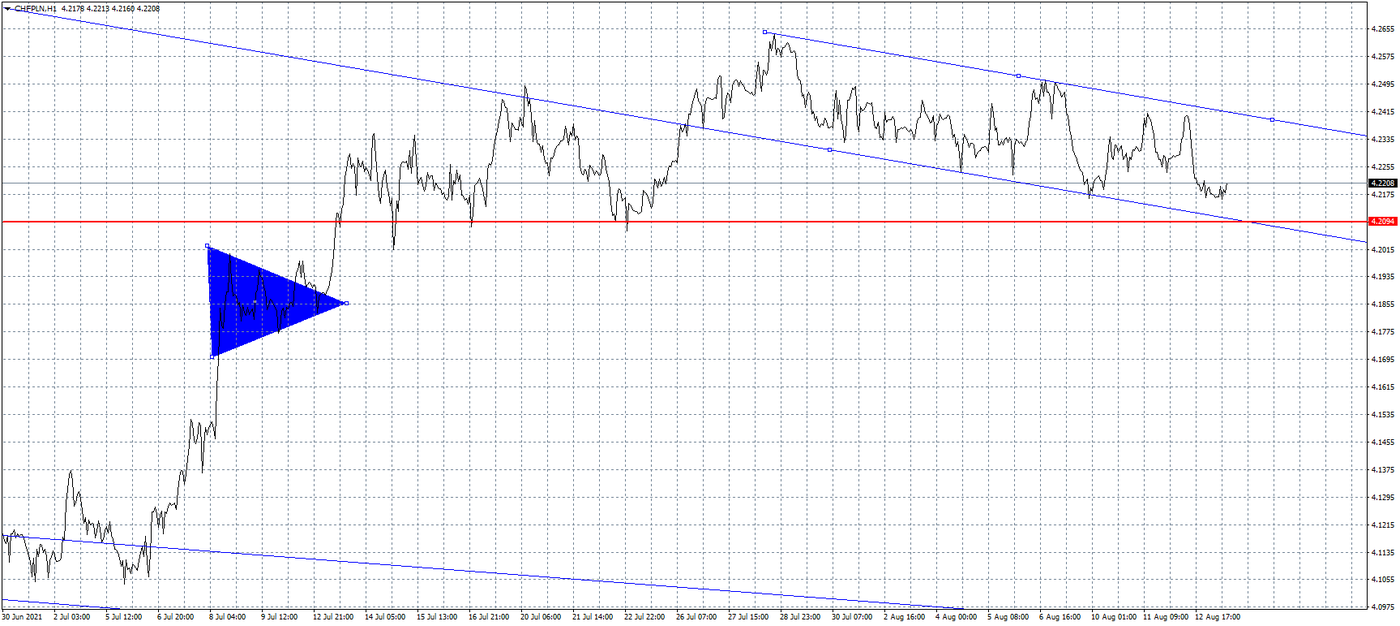Click the 4.2655 label on price scale
Screen dimensions: 1400x626
pyautogui.click(x=1383, y=29)
